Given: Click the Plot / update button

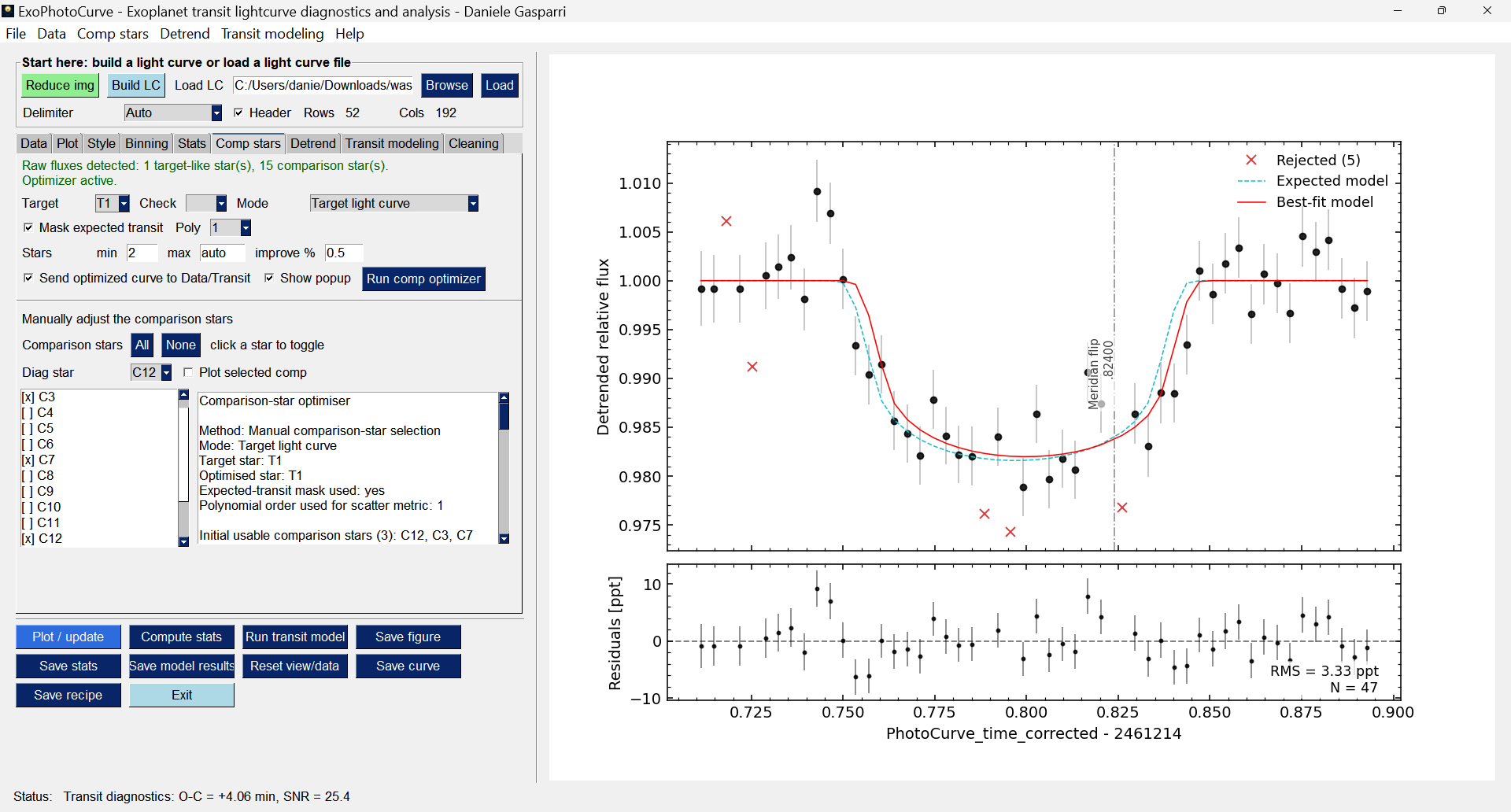Looking at the screenshot, I should (68, 637).
